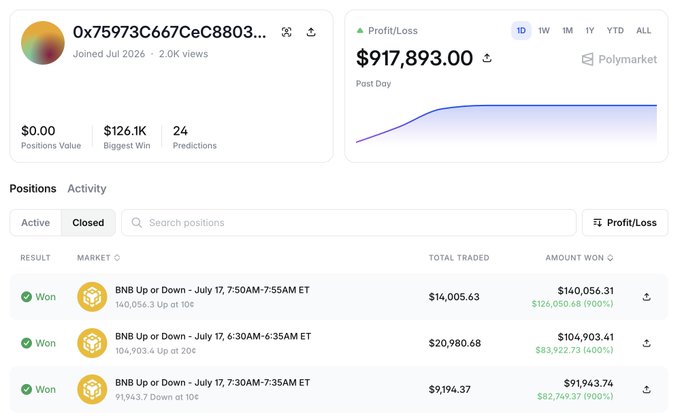The height and width of the screenshot is (418, 680).
Task: Click Won checkmark in 7:50AM row
Action: point(26,297)
